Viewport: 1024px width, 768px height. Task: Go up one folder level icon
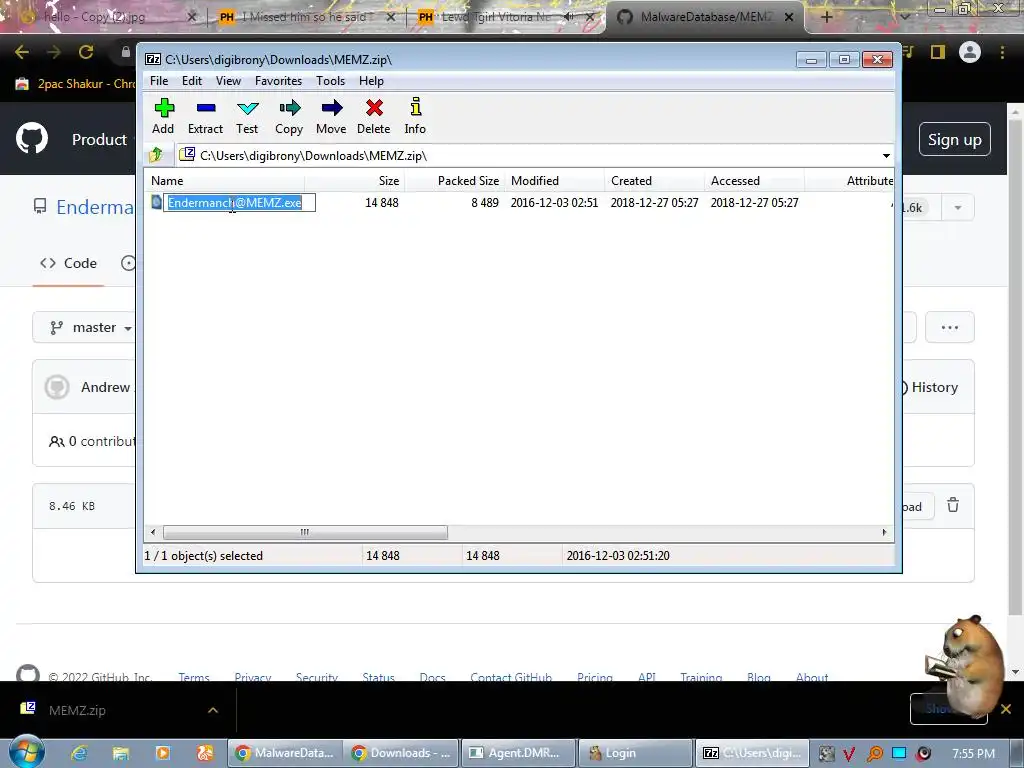click(x=156, y=155)
